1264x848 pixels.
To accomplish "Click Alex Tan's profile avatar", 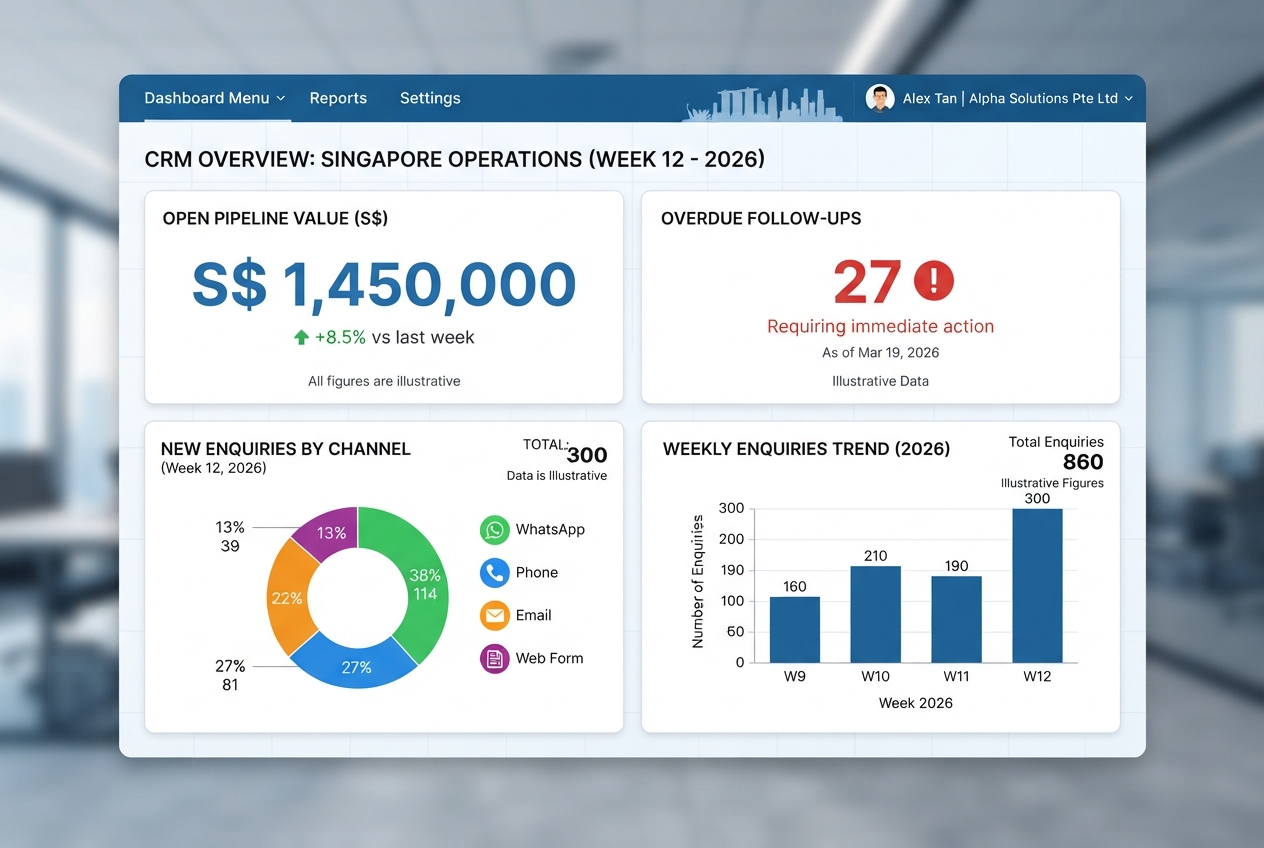I will [x=880, y=98].
